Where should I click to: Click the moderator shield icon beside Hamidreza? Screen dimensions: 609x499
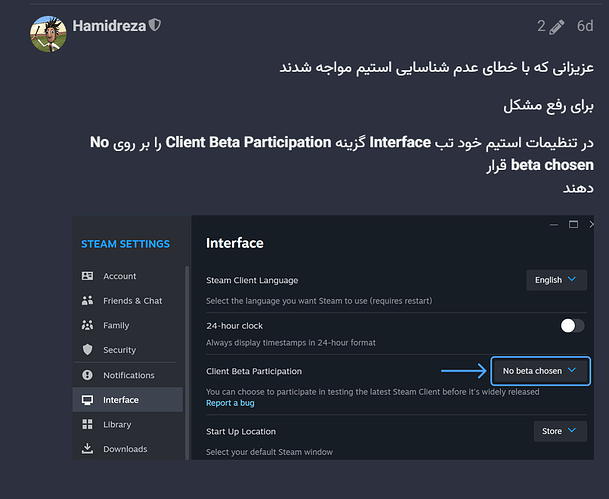coord(155,25)
